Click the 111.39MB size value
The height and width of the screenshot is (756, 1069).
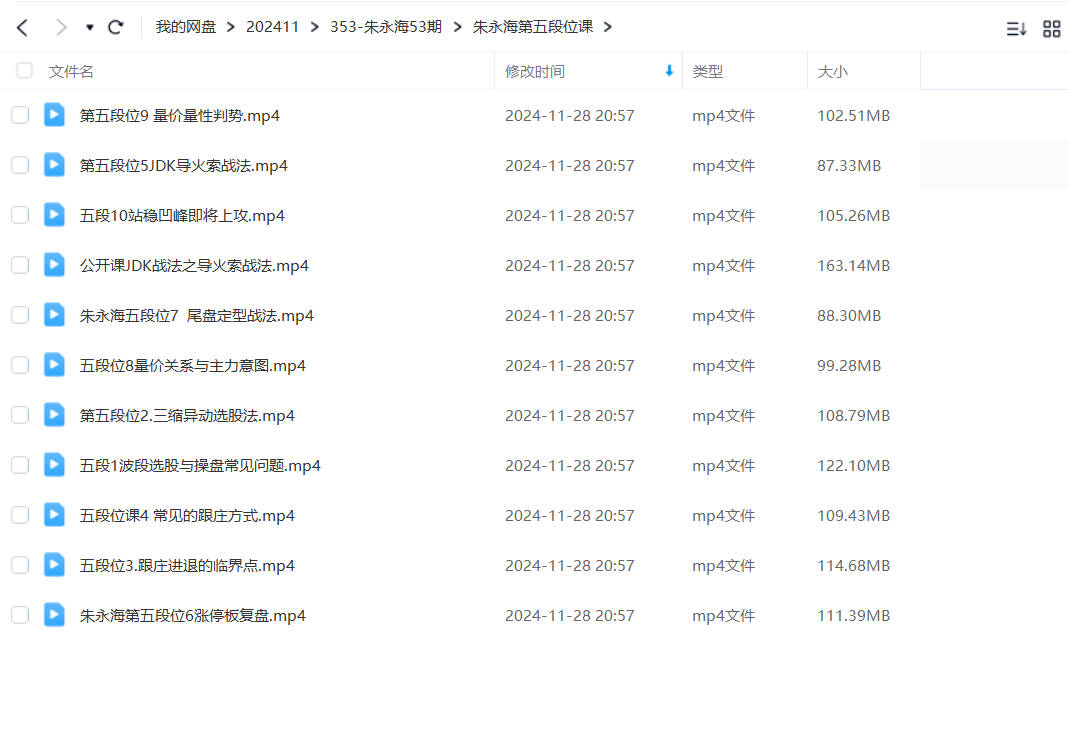pos(854,616)
